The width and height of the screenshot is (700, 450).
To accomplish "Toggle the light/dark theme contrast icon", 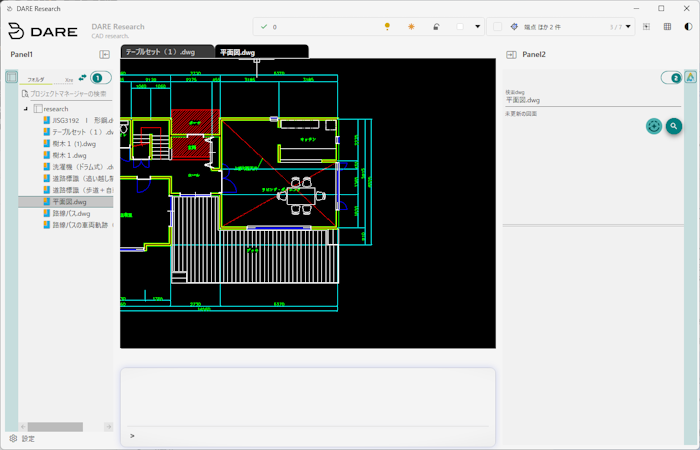I will pyautogui.click(x=688, y=27).
